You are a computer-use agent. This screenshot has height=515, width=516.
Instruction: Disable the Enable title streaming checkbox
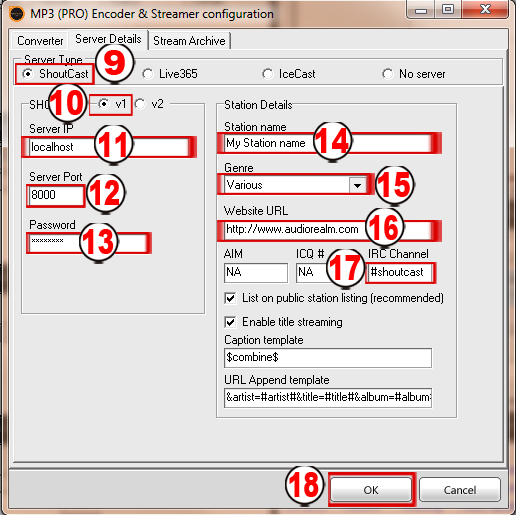click(x=230, y=322)
